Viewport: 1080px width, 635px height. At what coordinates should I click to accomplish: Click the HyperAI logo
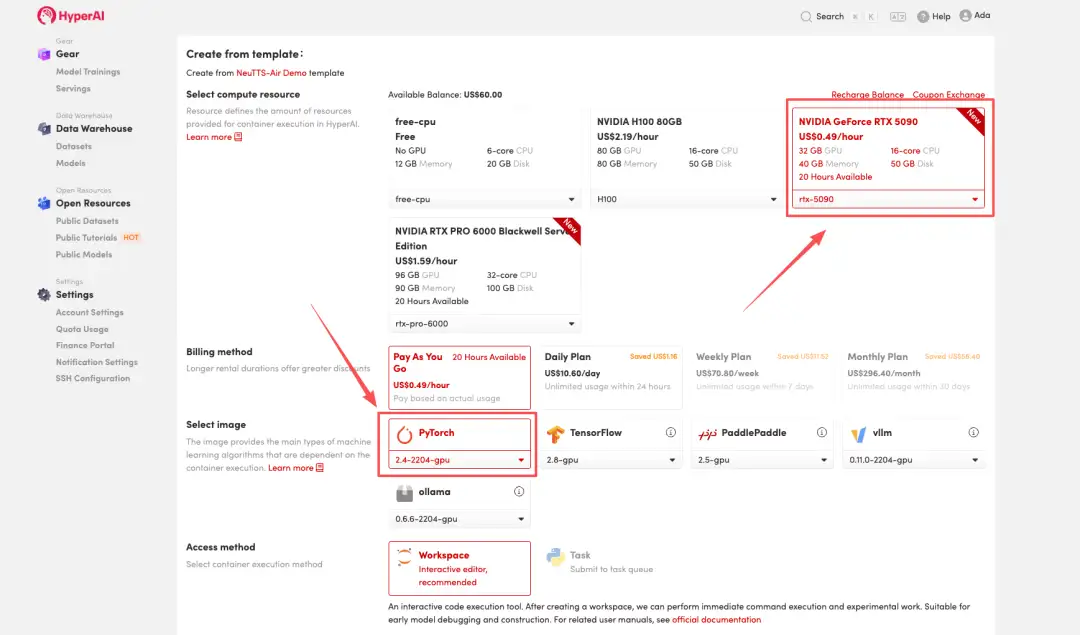tap(71, 15)
